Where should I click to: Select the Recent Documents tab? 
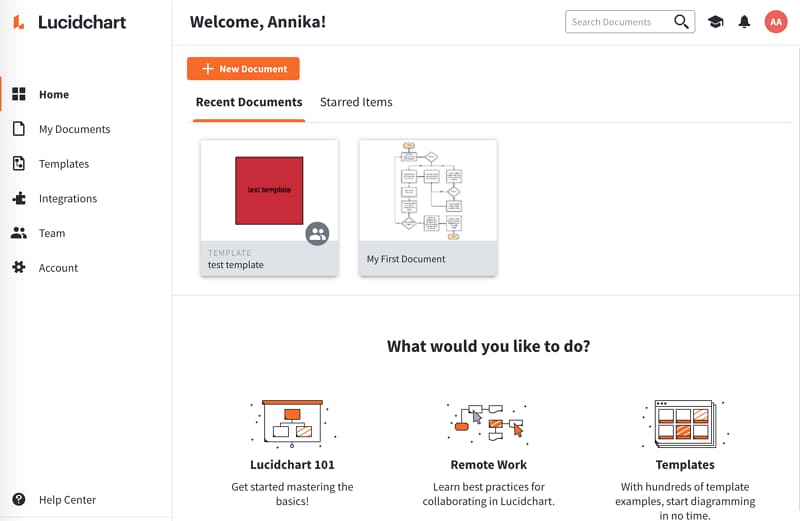(249, 102)
